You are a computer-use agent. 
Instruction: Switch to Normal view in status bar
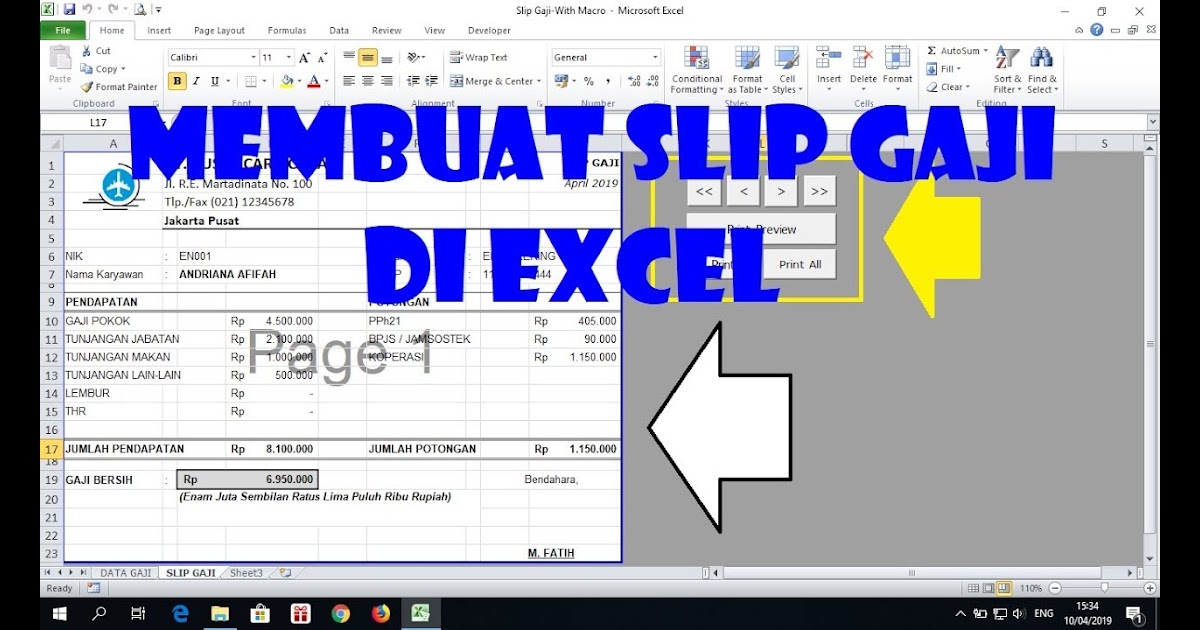(973, 588)
